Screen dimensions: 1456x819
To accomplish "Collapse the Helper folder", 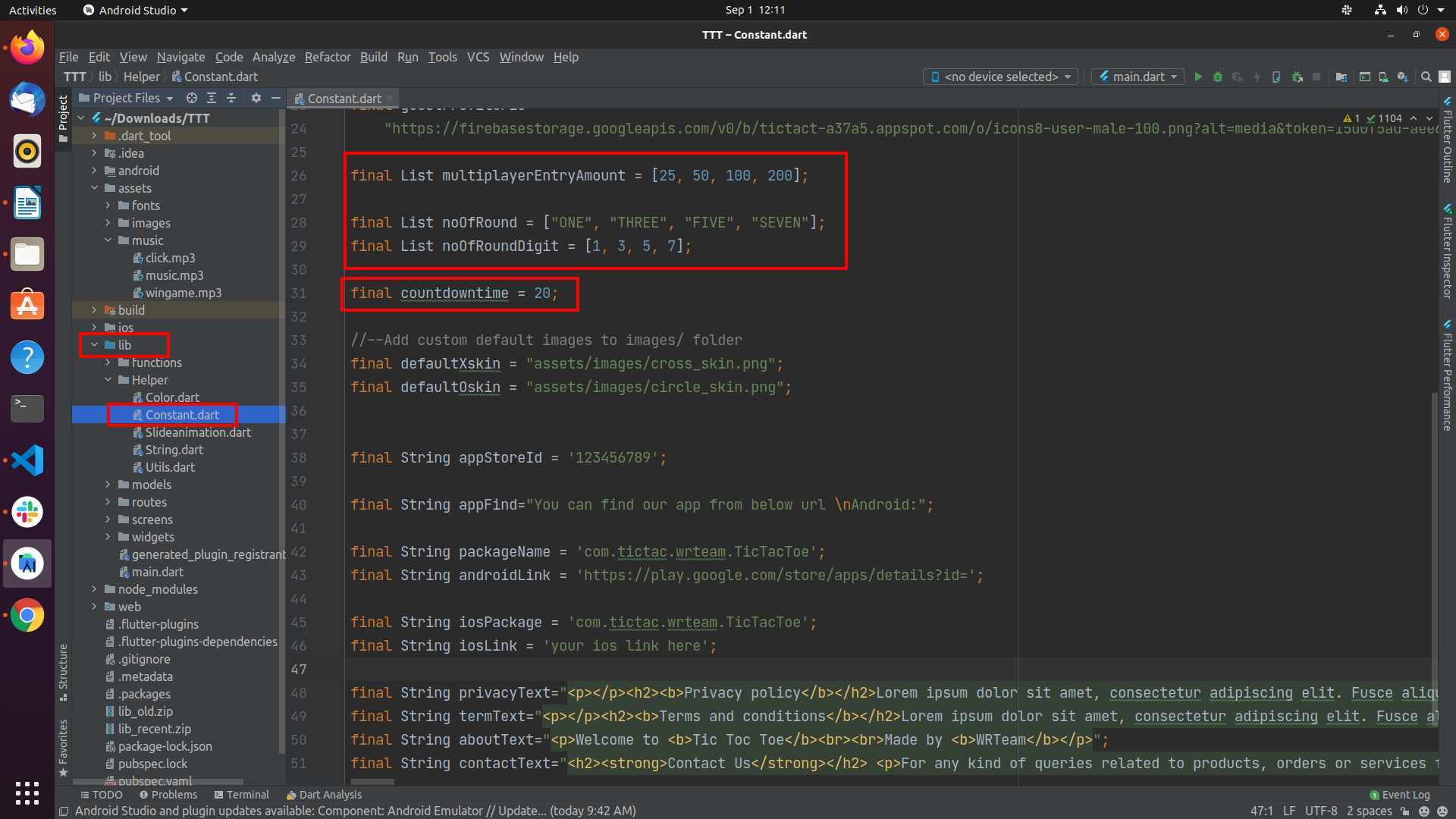I will (x=108, y=380).
